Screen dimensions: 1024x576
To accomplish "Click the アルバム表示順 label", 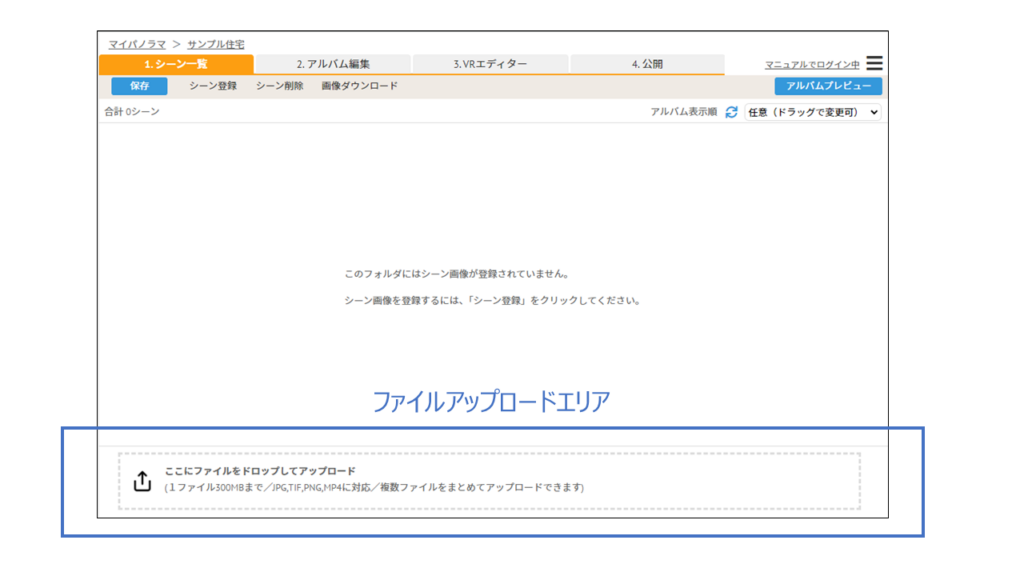I will pyautogui.click(x=683, y=112).
